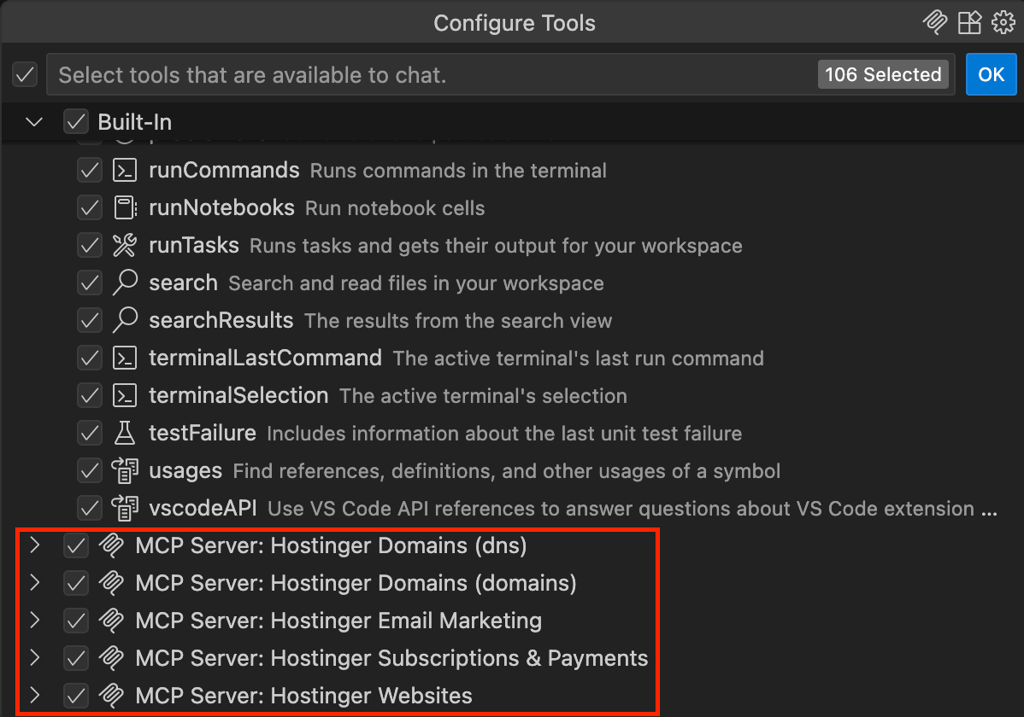Click the terminalLastCommand terminal icon

[125, 358]
